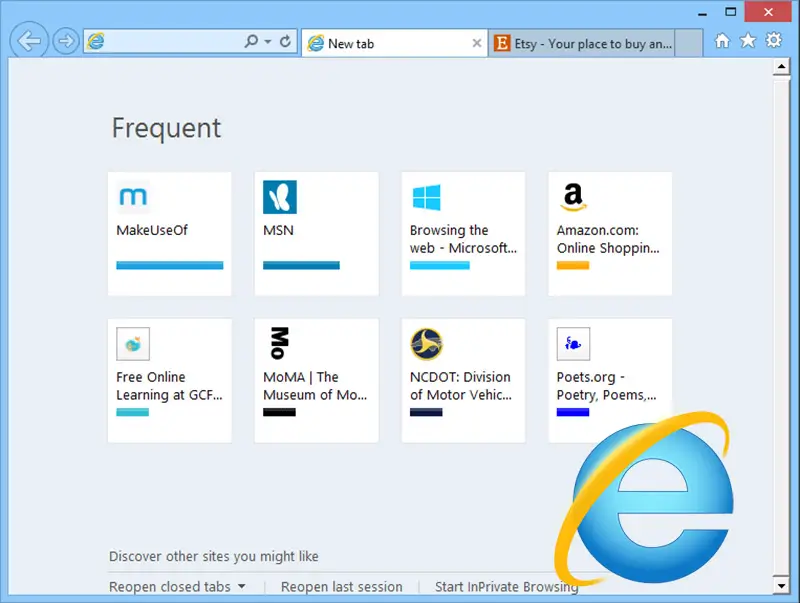The height and width of the screenshot is (603, 800).
Task: Switch to the New tab tab
Action: pos(394,43)
